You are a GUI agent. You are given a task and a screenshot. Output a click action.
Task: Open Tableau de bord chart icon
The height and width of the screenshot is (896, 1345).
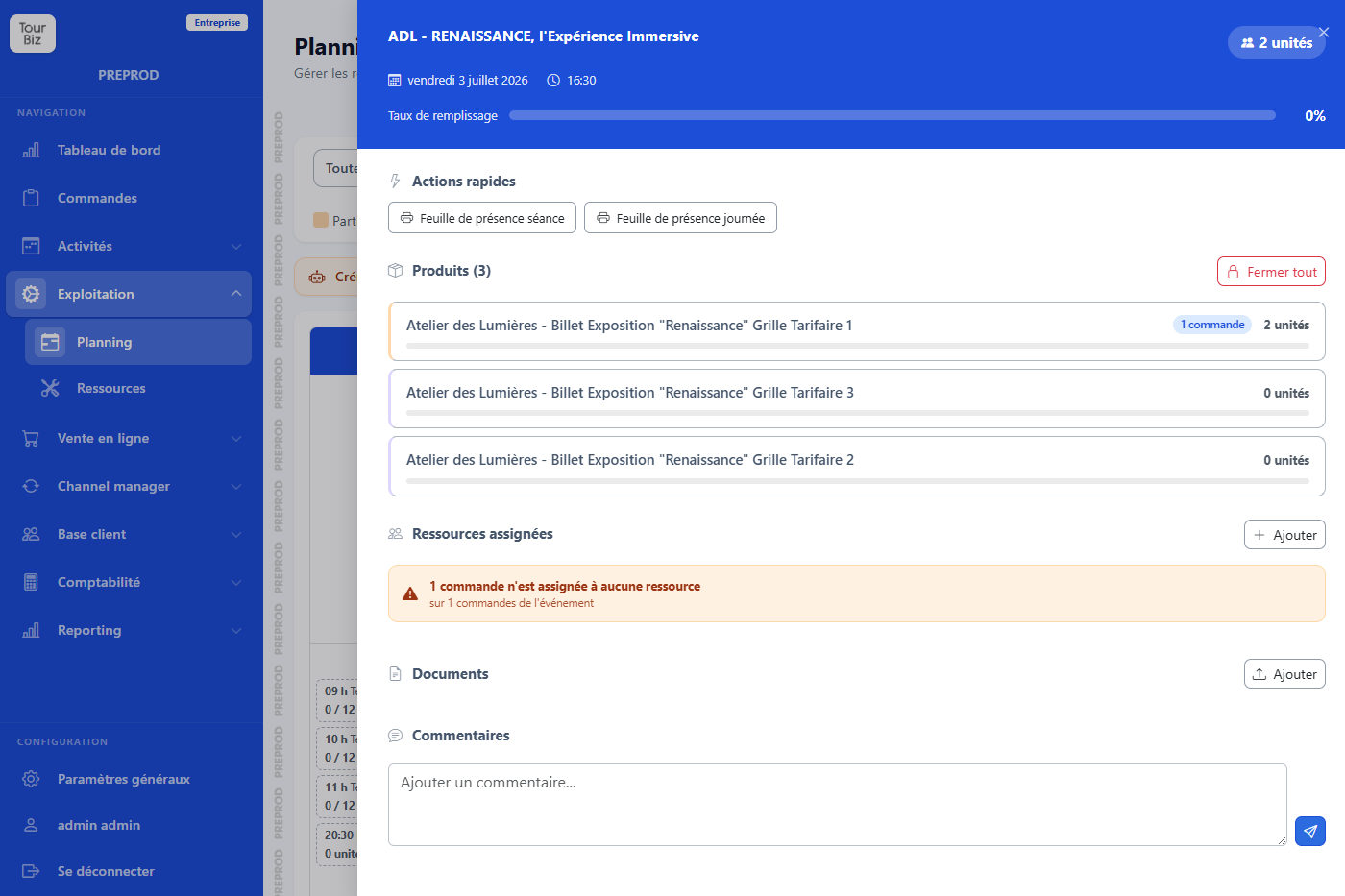[x=31, y=150]
